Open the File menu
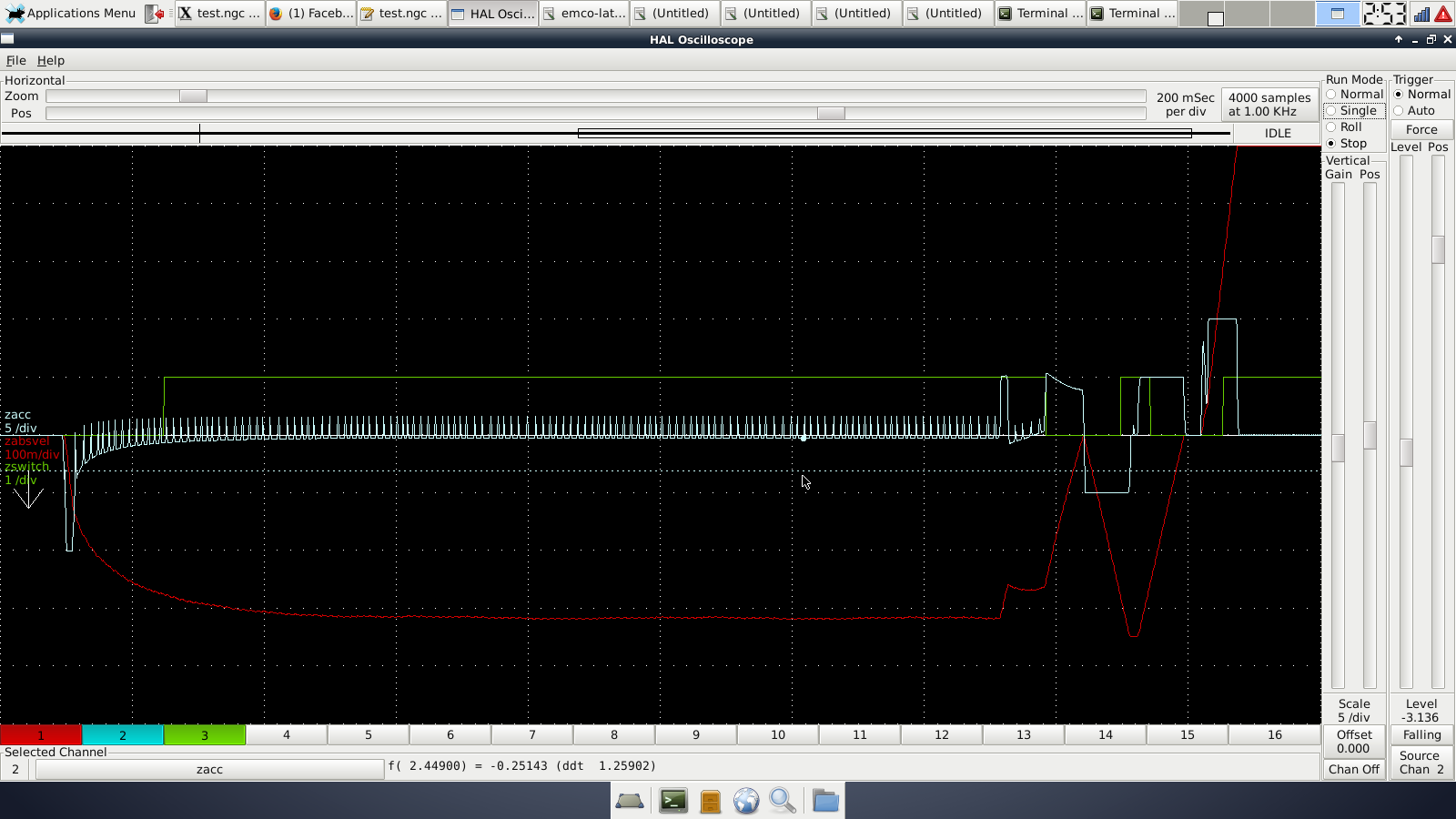This screenshot has width=1456, height=819. (15, 61)
